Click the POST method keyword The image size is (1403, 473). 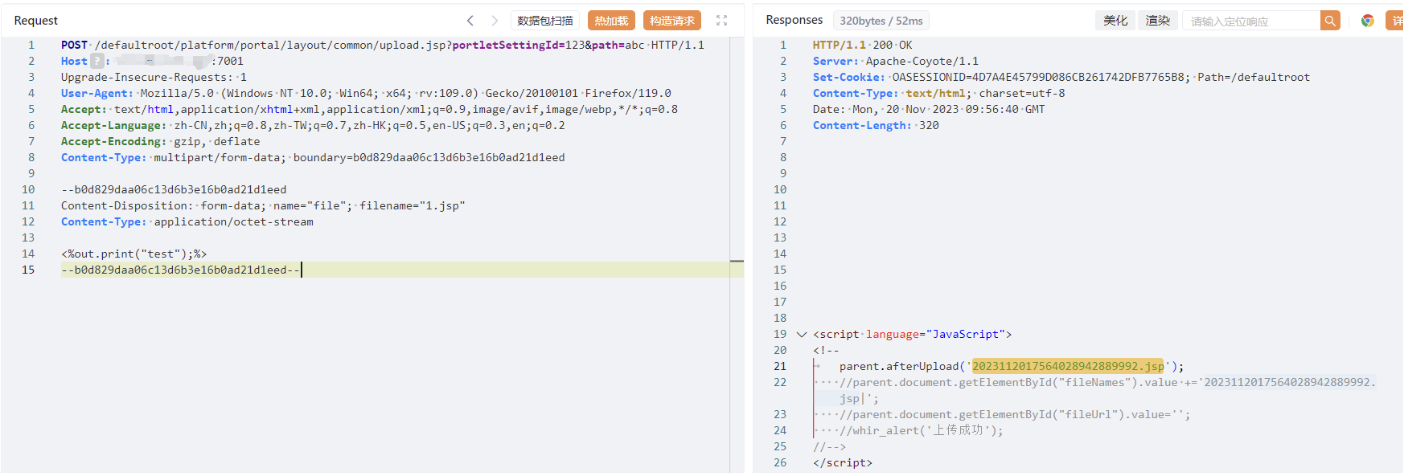(74, 45)
